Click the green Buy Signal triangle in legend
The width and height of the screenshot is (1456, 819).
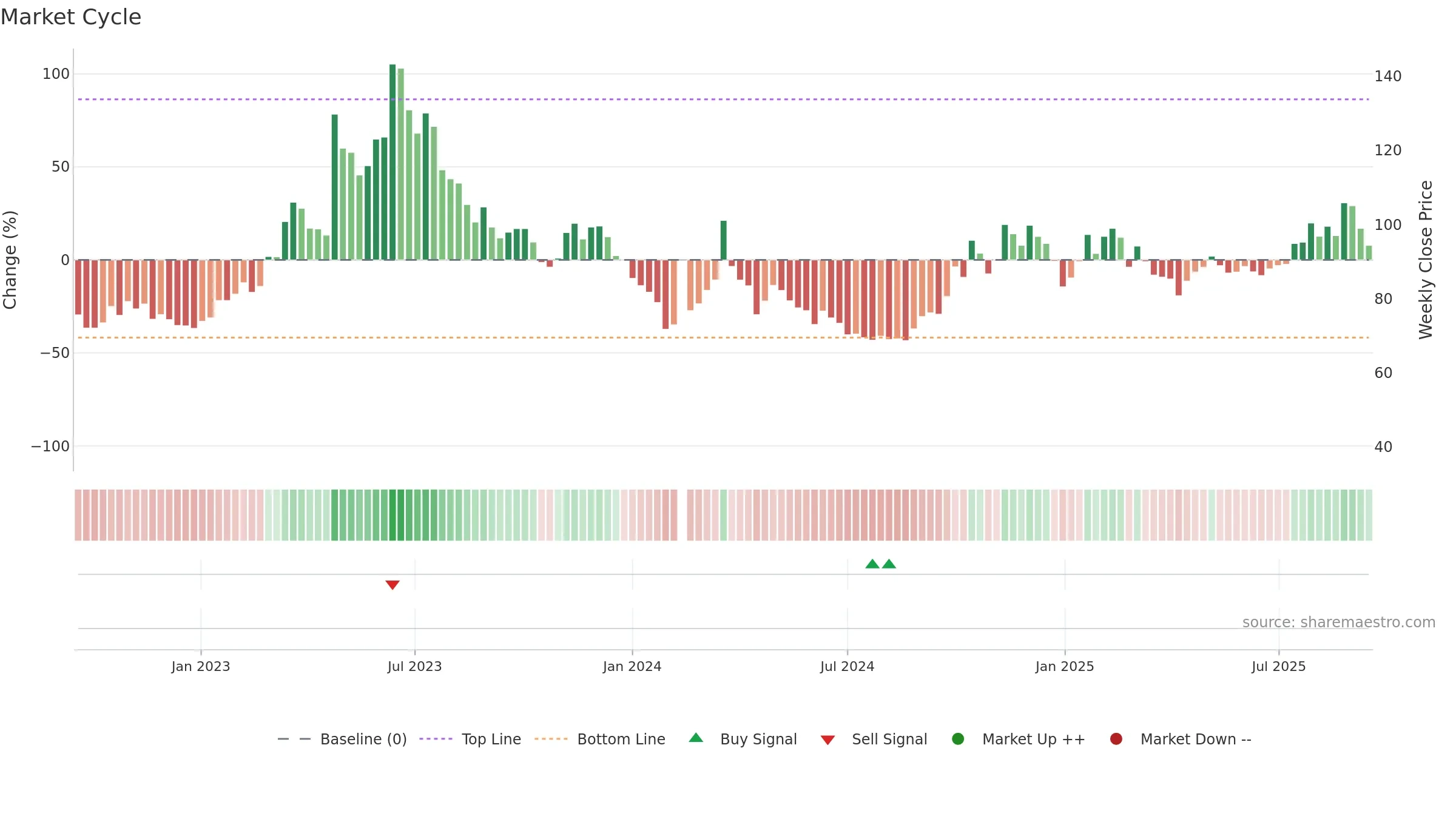(x=696, y=738)
